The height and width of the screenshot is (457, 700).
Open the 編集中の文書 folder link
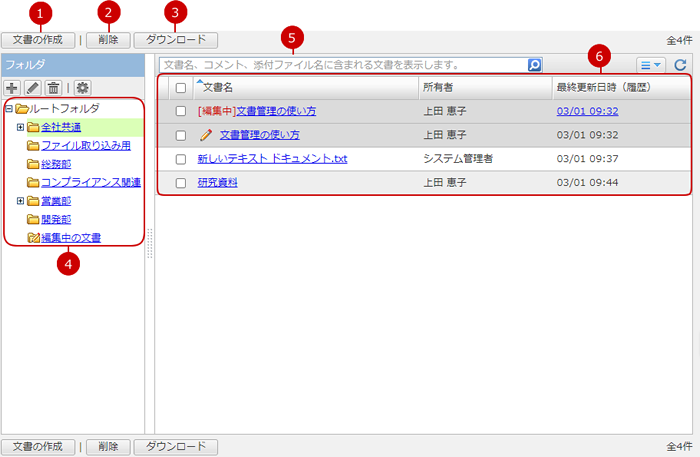[71, 238]
